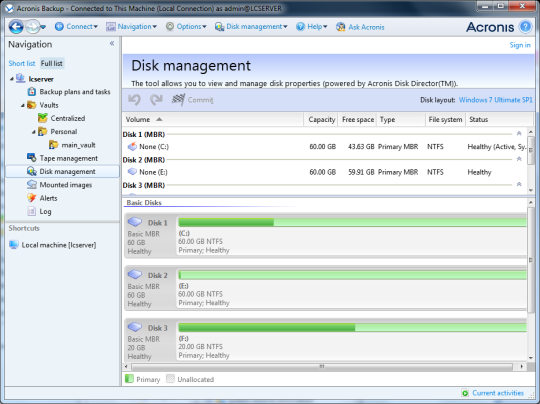This screenshot has height=404, width=540.
Task: Click the (C:) volume usage bar
Action: click(x=352, y=222)
